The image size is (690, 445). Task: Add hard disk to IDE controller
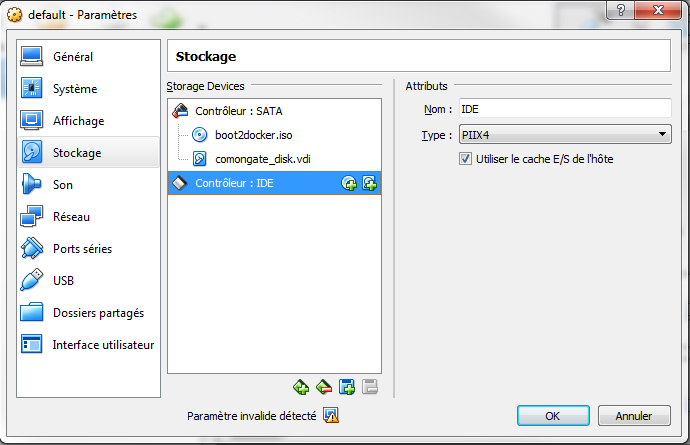pos(369,184)
